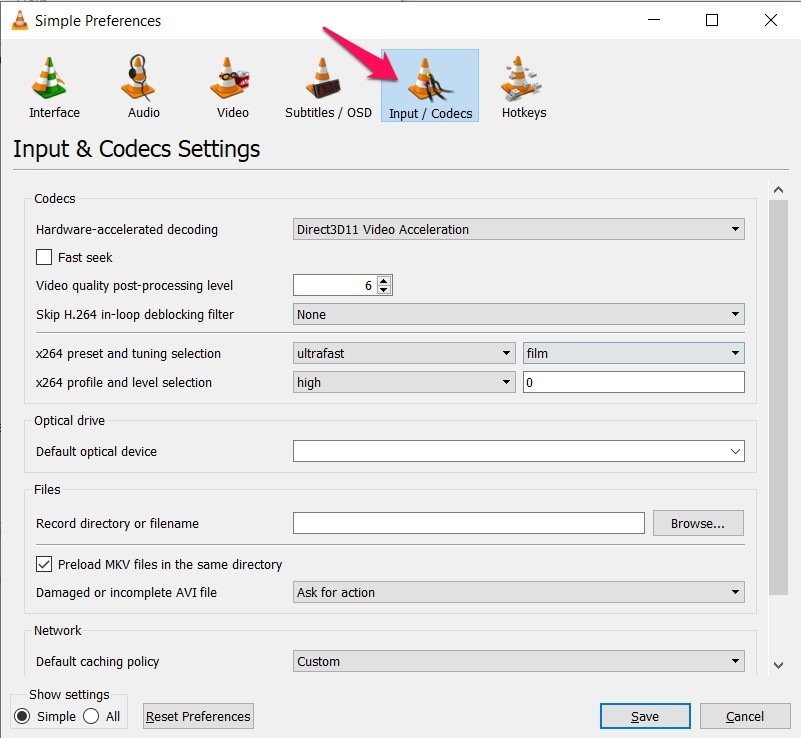Viewport: 801px width, 738px height.
Task: Open the Default caching policy dropdown
Action: coord(519,661)
